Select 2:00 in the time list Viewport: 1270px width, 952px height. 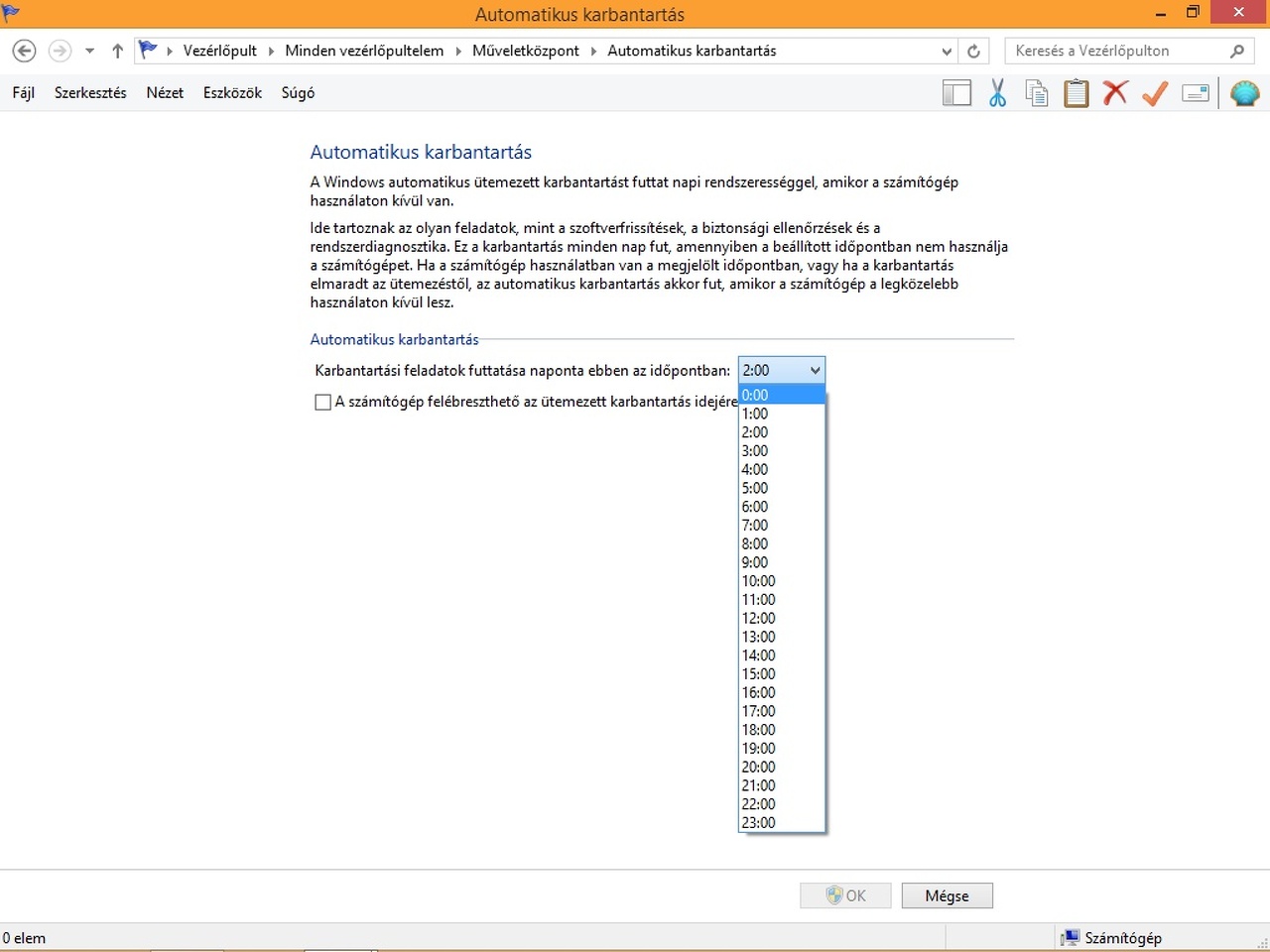tap(782, 432)
